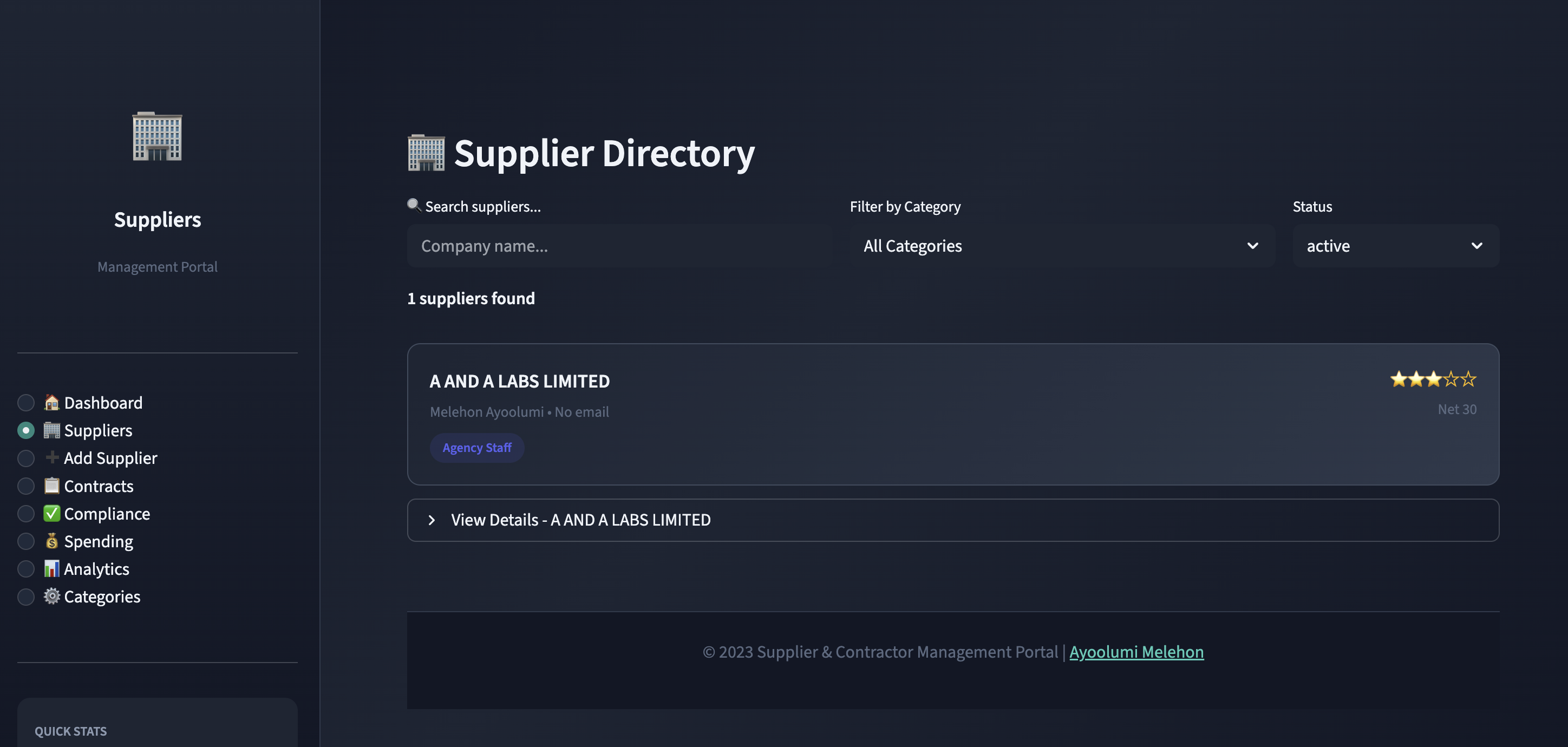Click the Compliance green checkmark icon
This screenshot has width=1568, height=747.
tap(52, 513)
